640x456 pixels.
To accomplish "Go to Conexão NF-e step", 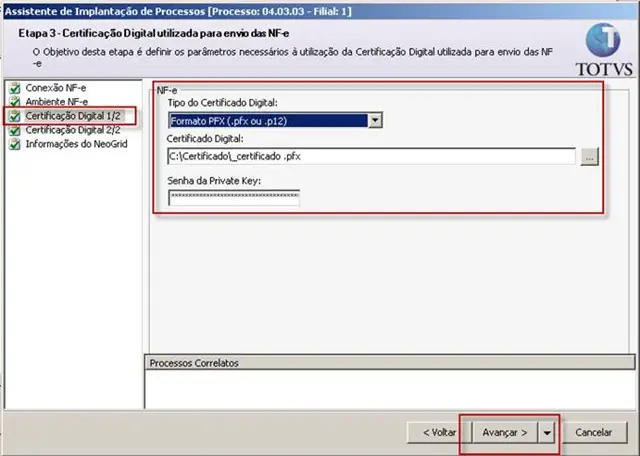I will 56,88.
